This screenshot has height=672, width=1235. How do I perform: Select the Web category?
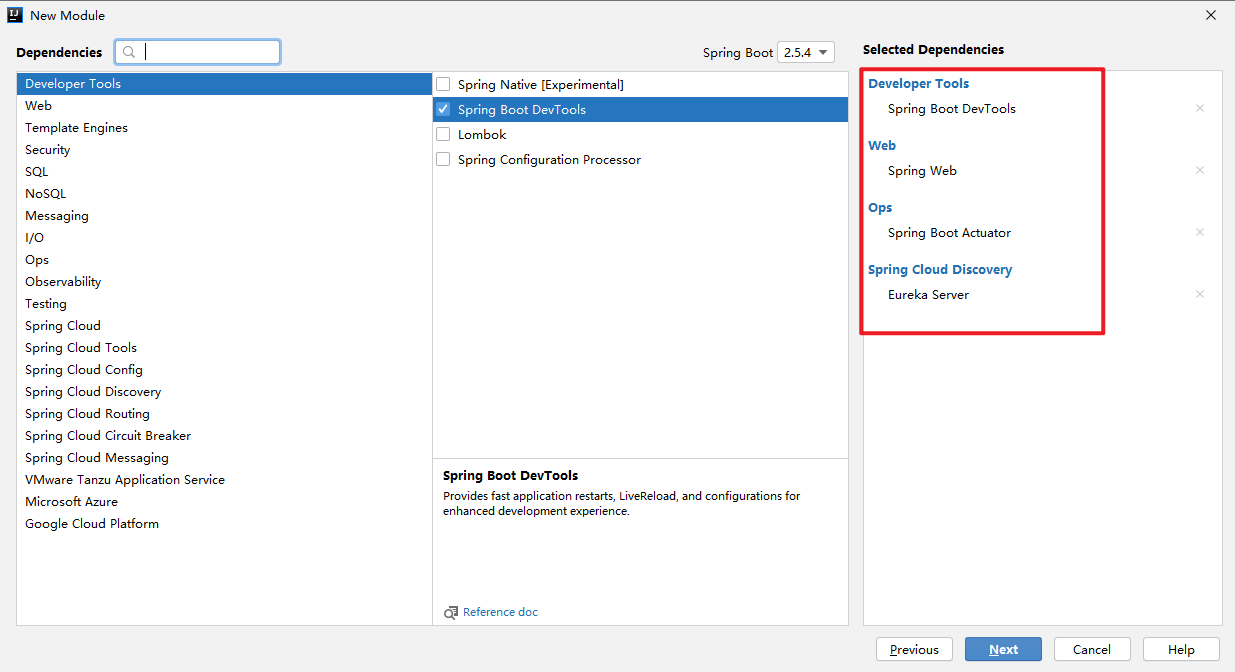pyautogui.click(x=39, y=106)
